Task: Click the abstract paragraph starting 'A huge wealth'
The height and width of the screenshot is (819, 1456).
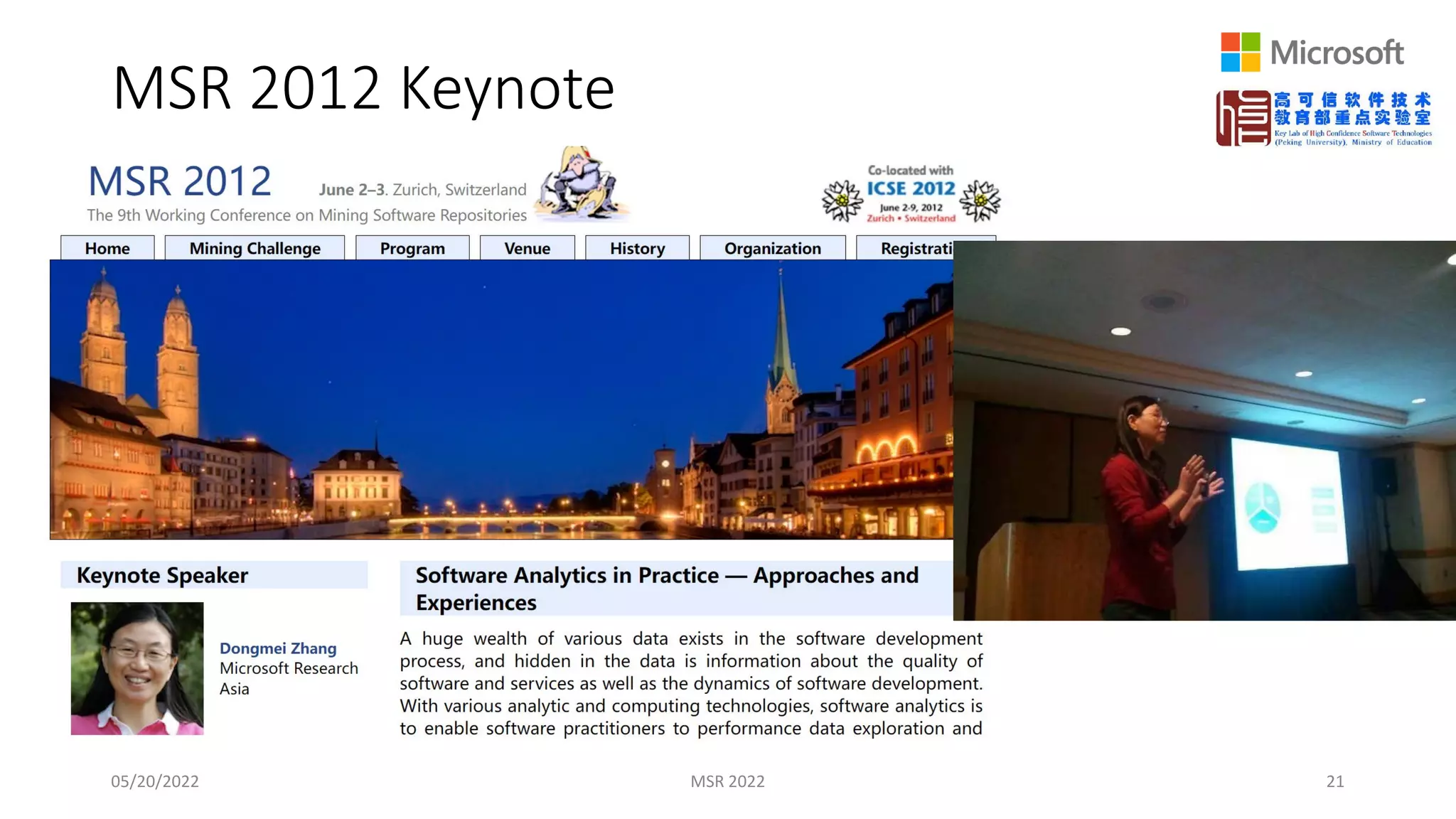Action: tap(691, 683)
